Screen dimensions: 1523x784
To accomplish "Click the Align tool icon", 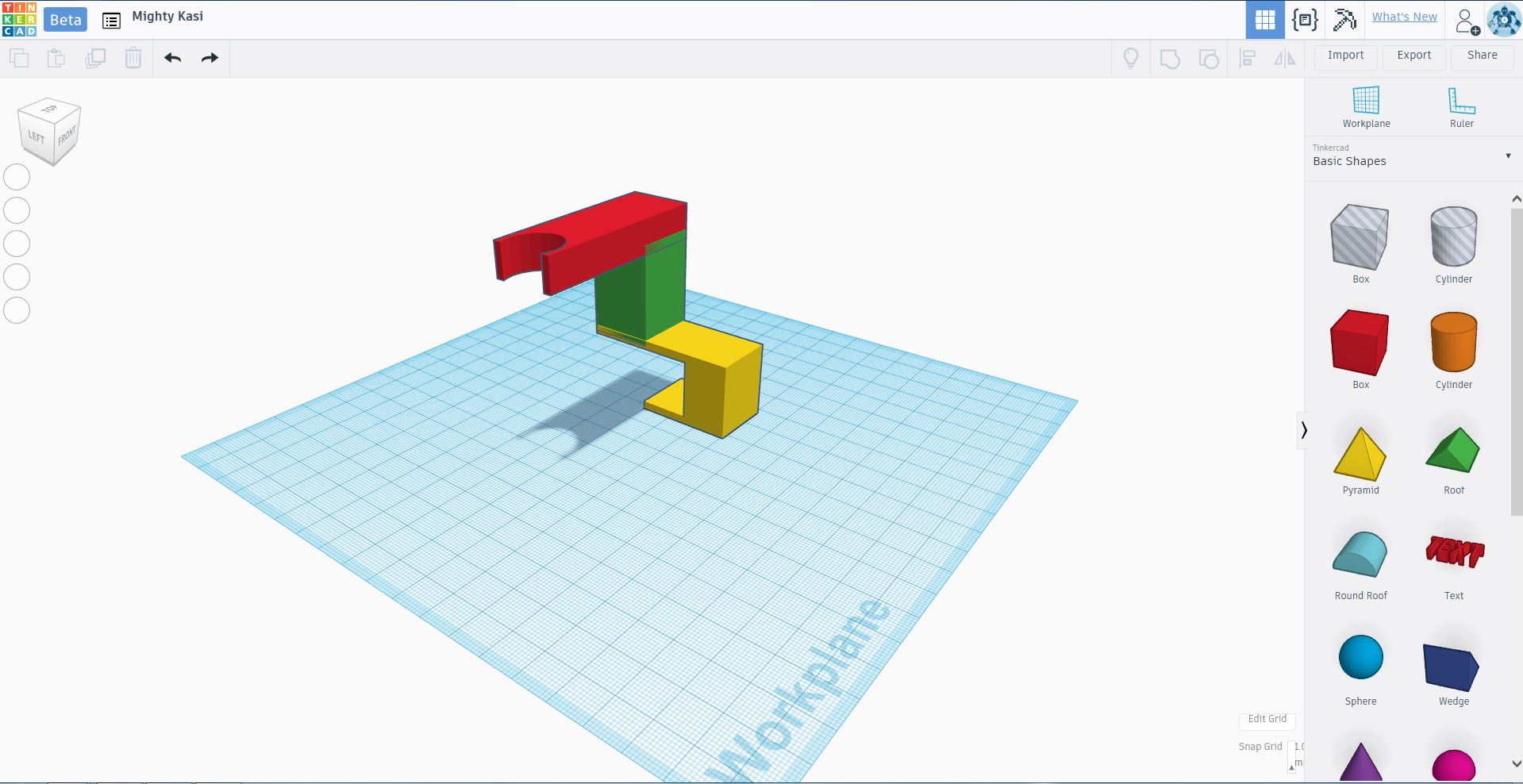I will (1248, 59).
